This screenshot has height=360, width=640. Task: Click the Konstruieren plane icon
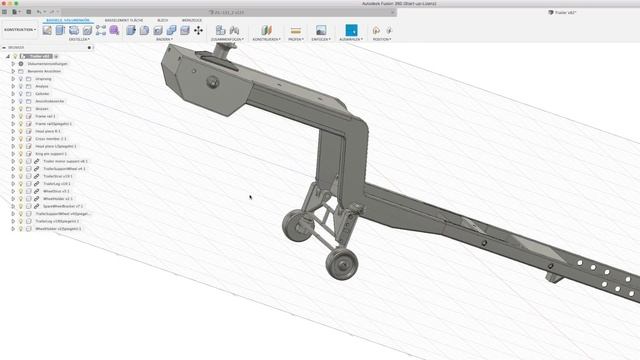point(267,30)
